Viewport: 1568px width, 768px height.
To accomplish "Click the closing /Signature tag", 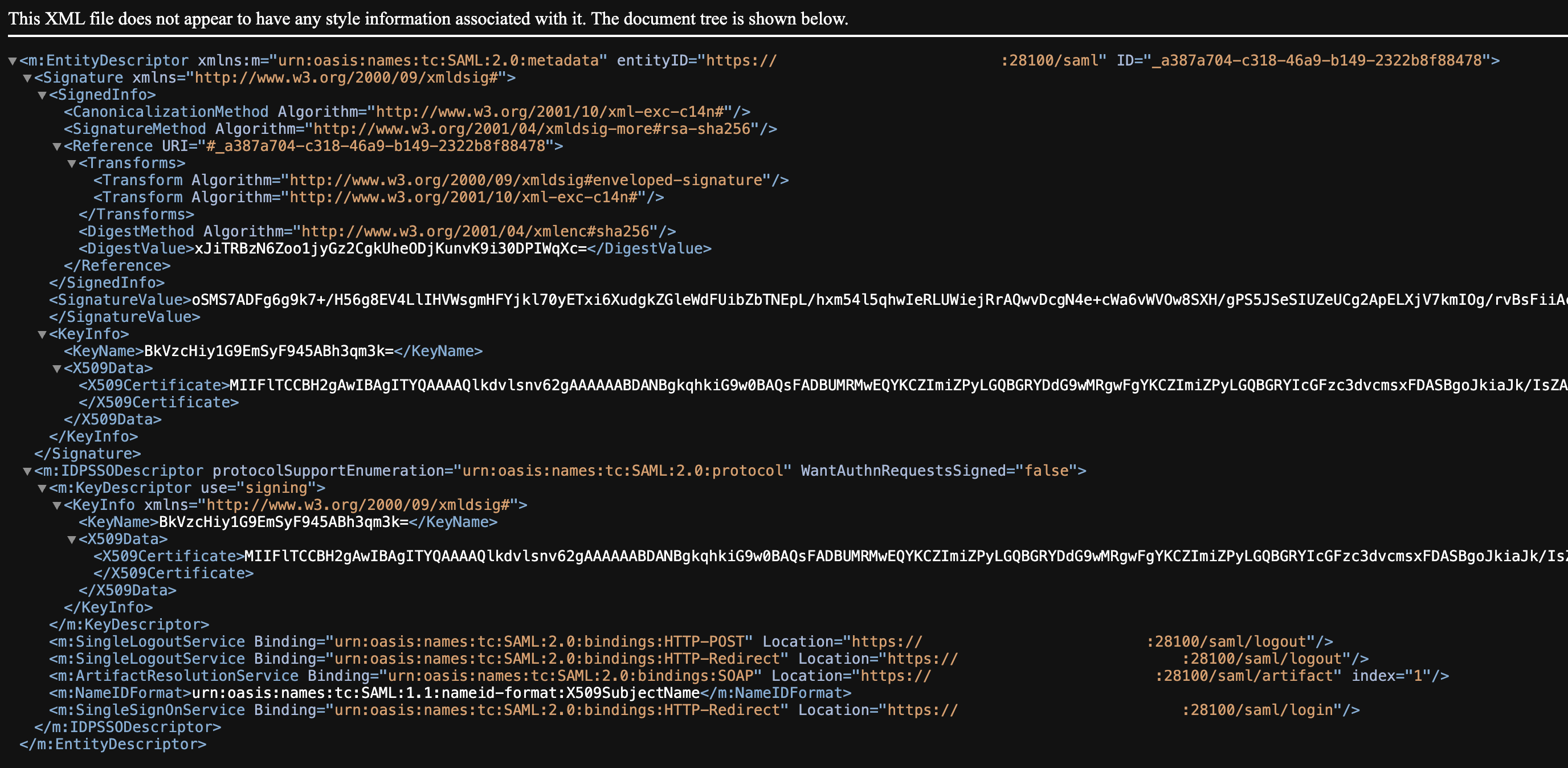I will pos(88,454).
